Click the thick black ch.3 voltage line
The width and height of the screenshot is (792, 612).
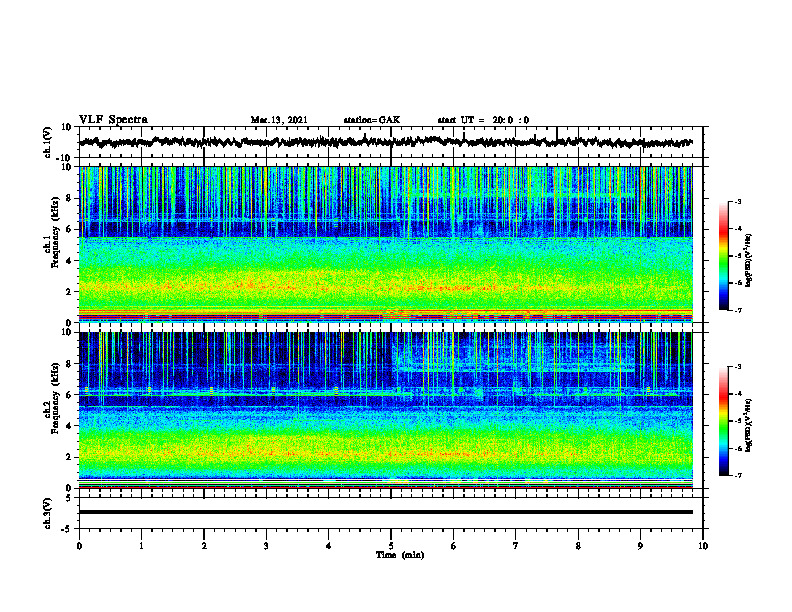(385, 512)
